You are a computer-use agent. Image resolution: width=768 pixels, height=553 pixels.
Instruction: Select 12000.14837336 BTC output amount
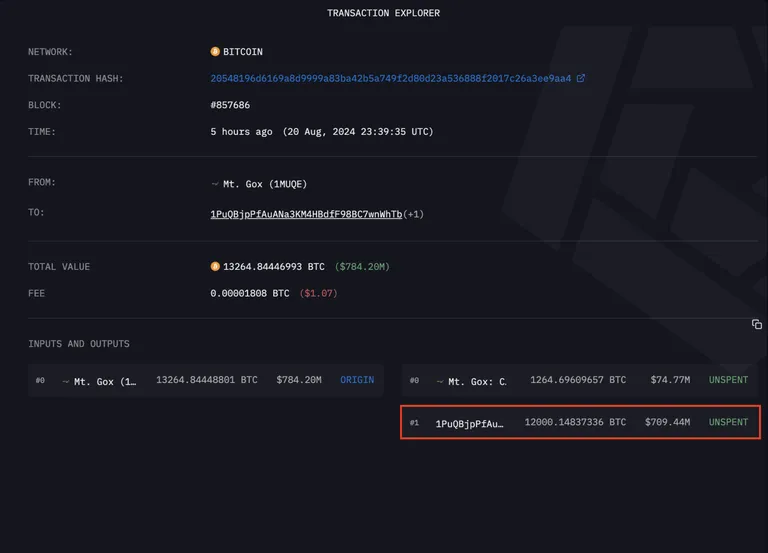tap(575, 422)
